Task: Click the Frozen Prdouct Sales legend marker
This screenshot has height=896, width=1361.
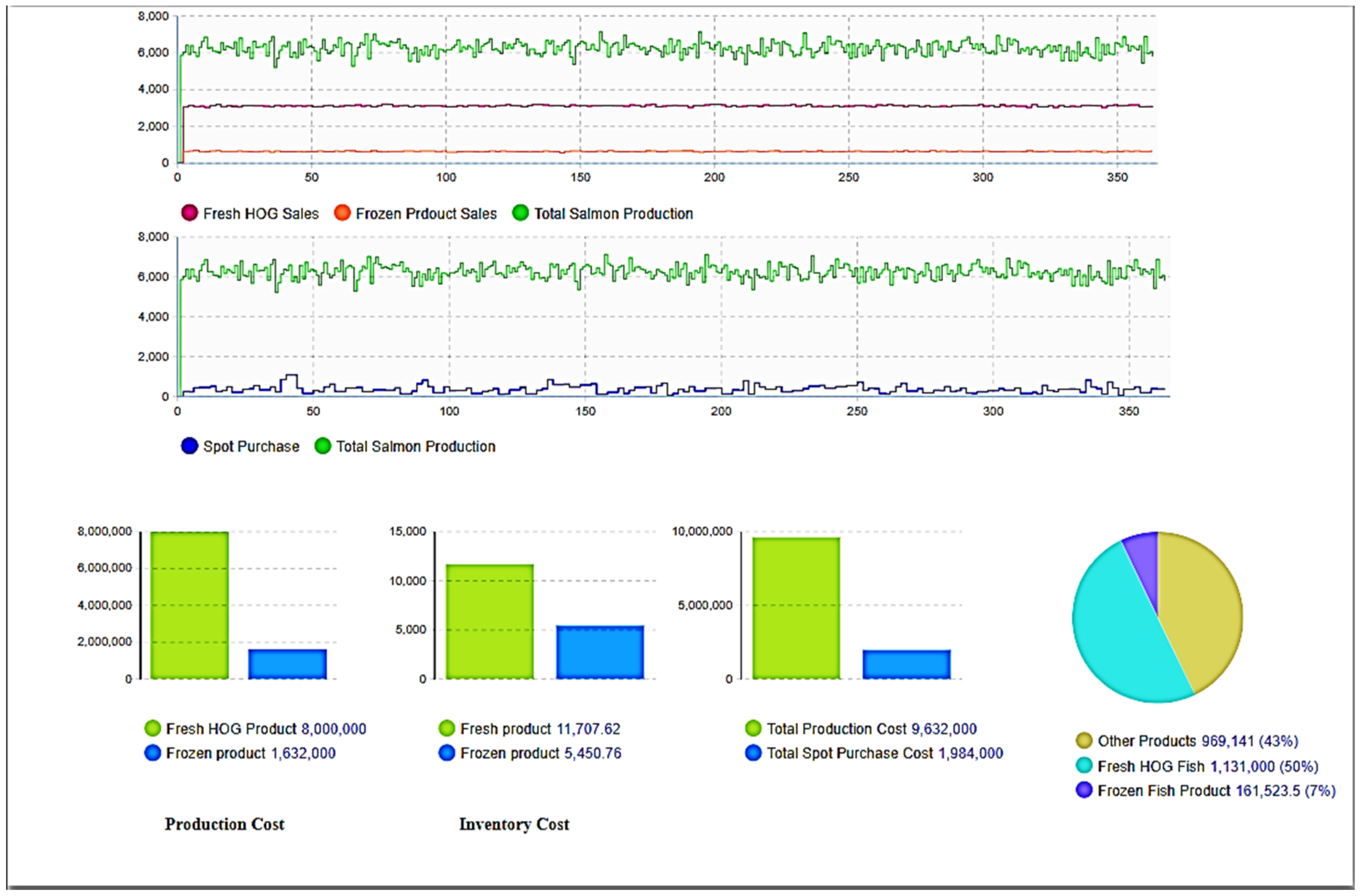Action: coord(342,213)
